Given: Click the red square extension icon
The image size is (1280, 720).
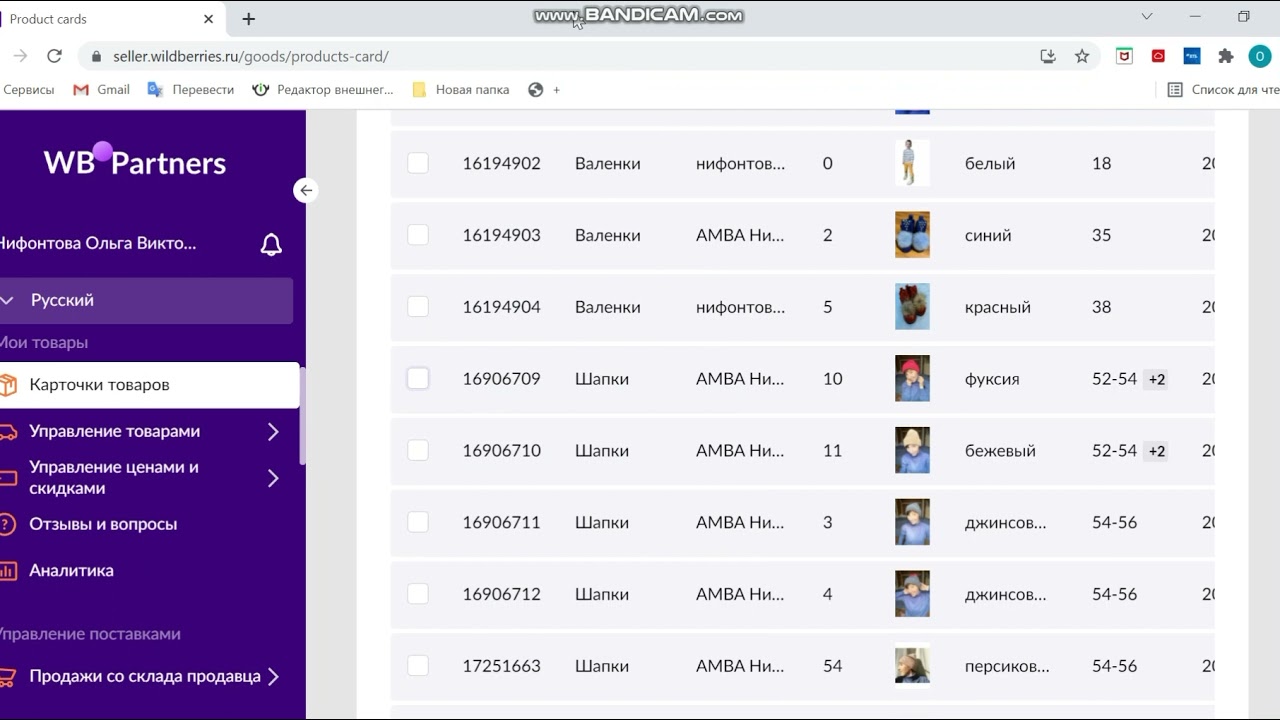Looking at the screenshot, I should (x=1158, y=56).
